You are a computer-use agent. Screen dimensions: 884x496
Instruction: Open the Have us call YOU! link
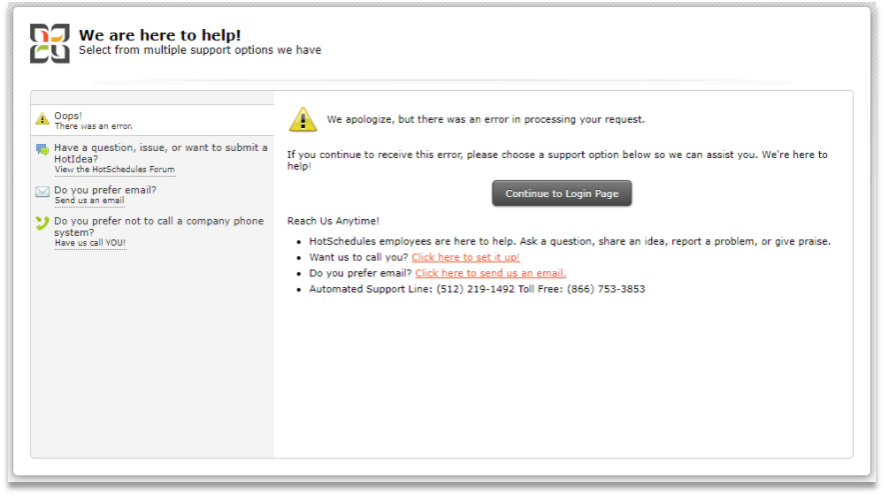click(x=90, y=243)
